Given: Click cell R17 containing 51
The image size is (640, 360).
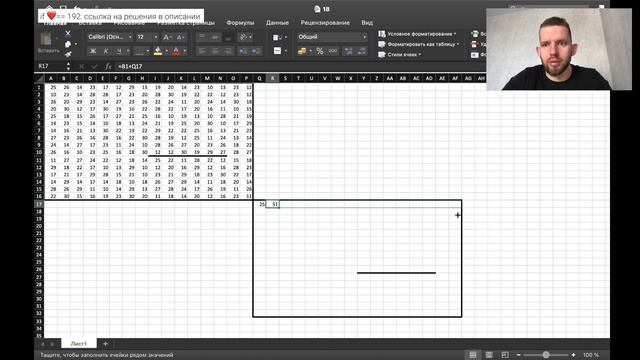Looking at the screenshot, I should point(273,204).
